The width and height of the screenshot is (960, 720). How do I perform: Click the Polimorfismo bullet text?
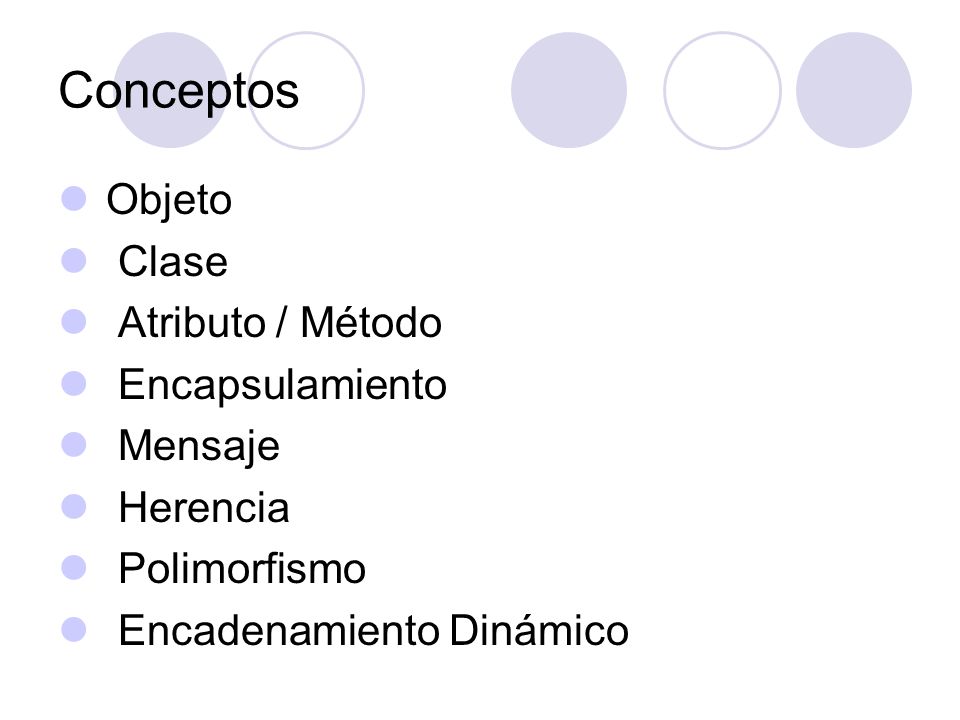coord(242,569)
